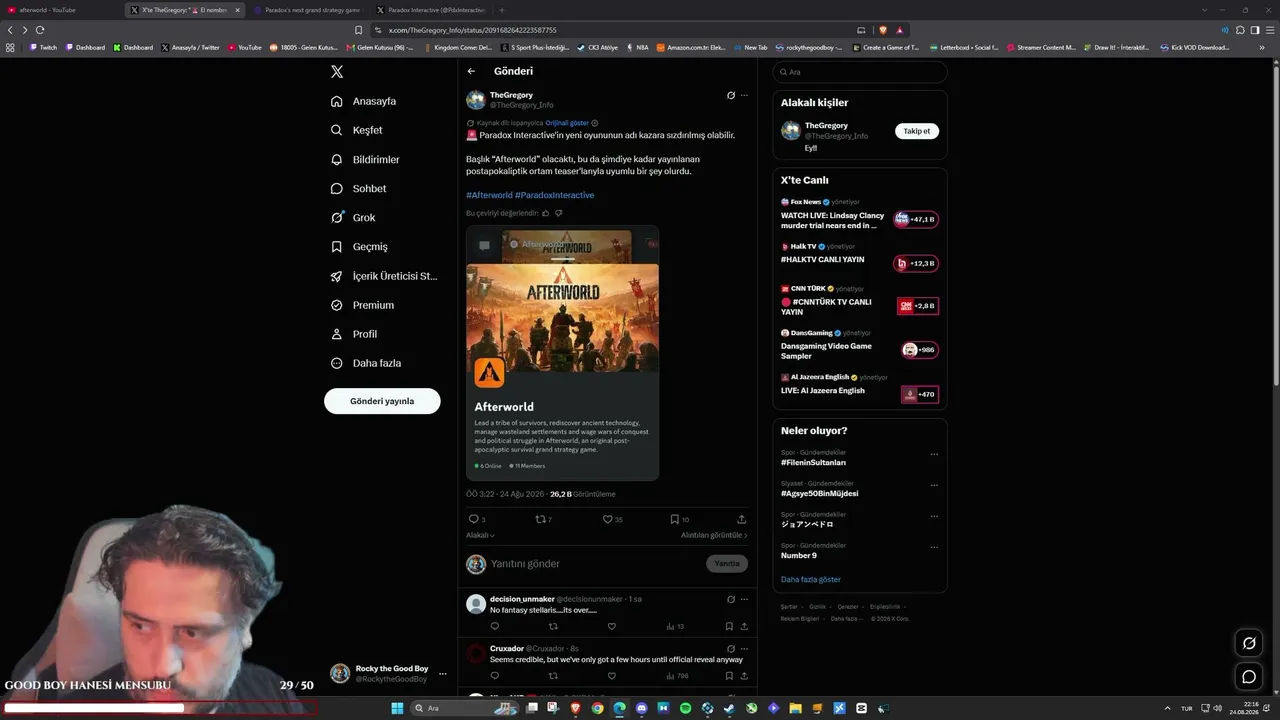Viewport: 1280px width, 720px height.
Task: Open the floating messages button
Action: (x=1249, y=677)
